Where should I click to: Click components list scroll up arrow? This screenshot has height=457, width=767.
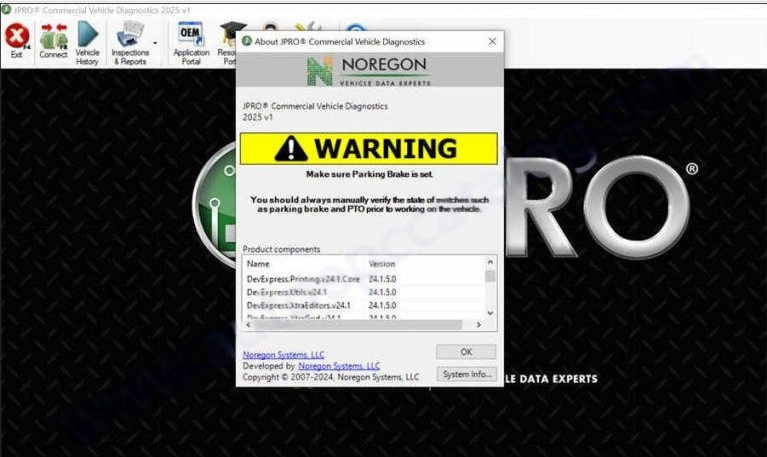pyautogui.click(x=490, y=262)
